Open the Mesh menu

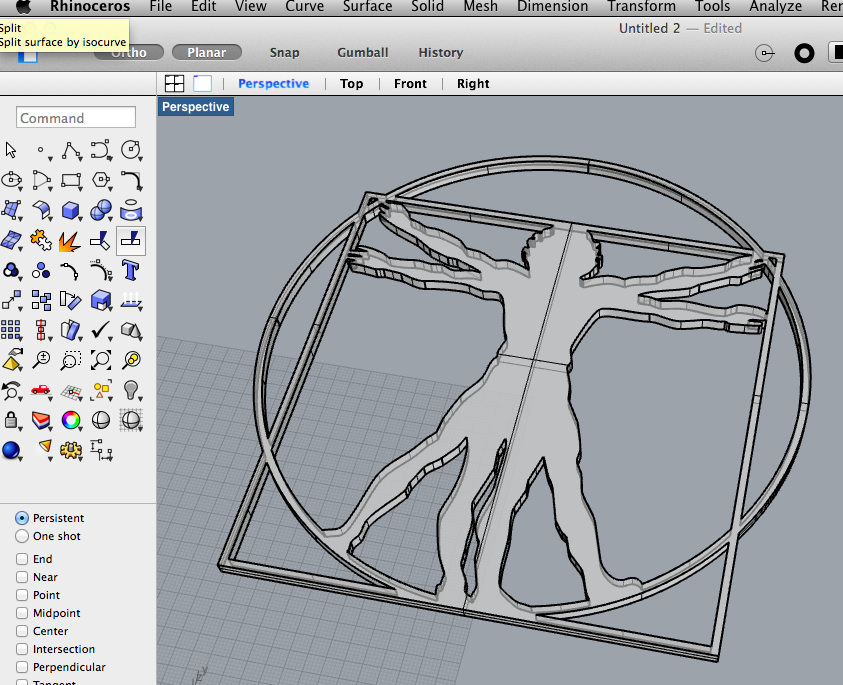[481, 6]
